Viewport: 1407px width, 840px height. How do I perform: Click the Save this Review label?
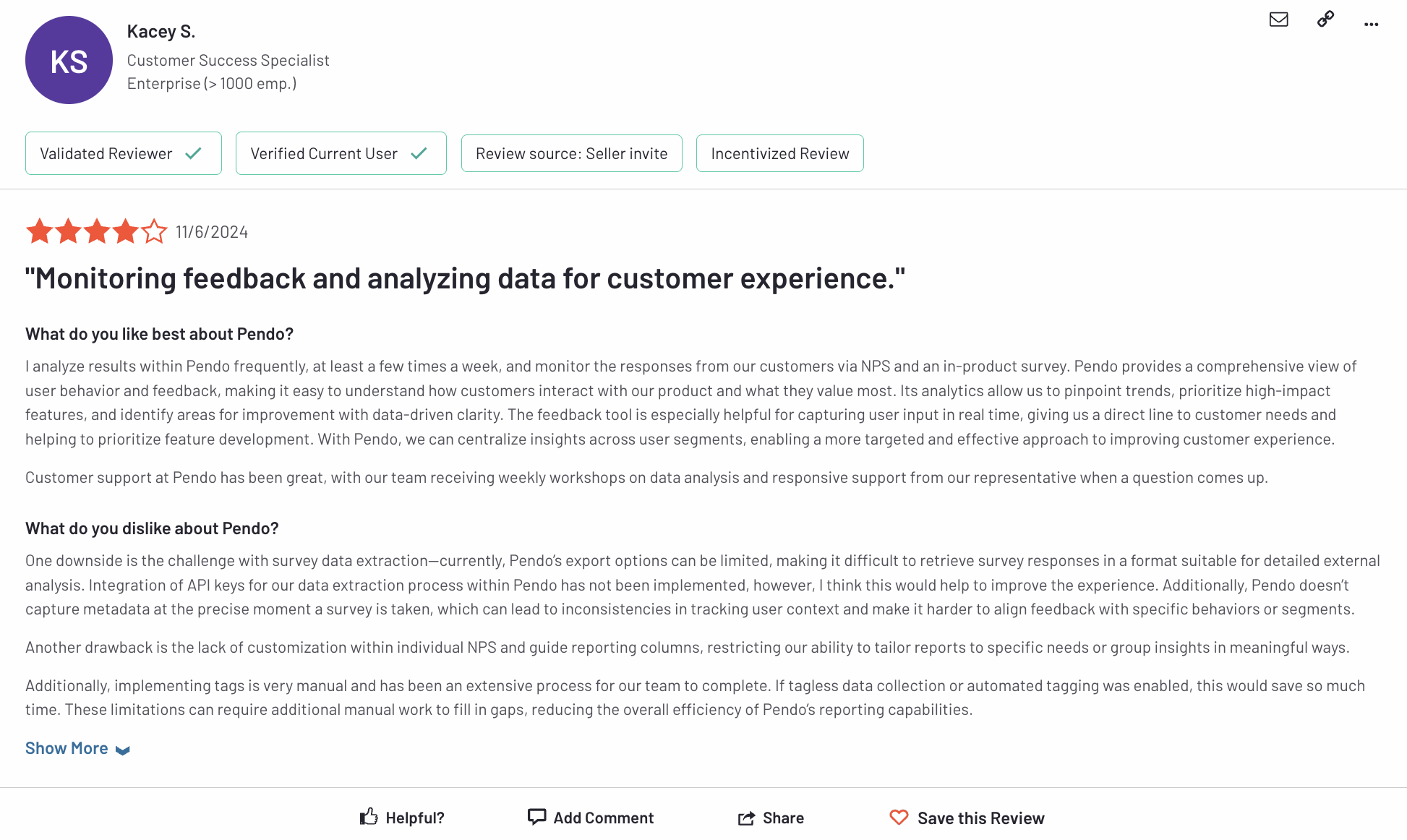[x=981, y=818]
